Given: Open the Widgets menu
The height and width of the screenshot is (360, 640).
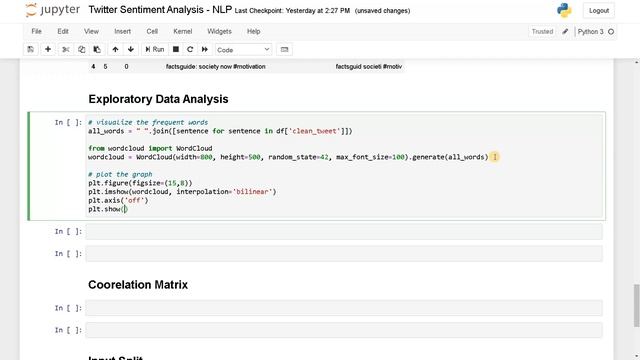Looking at the screenshot, I should point(219,31).
